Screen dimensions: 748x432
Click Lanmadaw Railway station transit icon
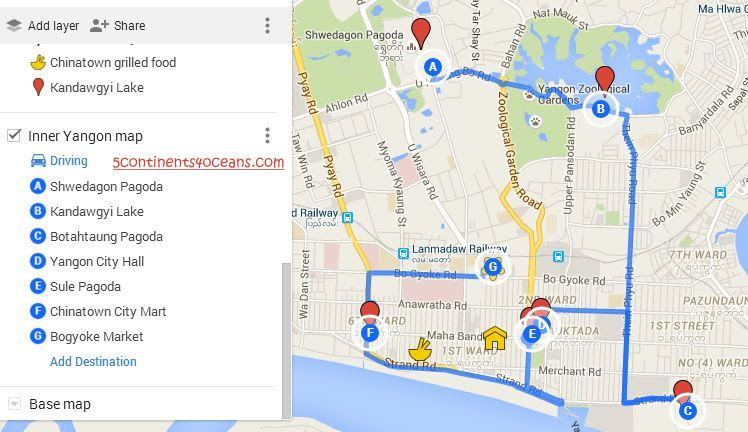(x=404, y=253)
